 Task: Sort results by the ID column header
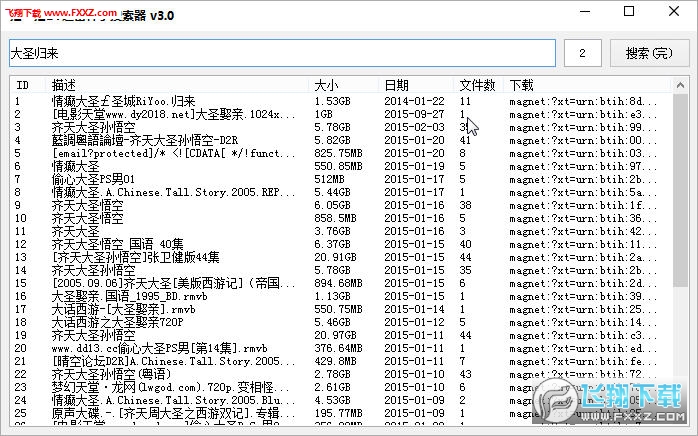click(24, 85)
